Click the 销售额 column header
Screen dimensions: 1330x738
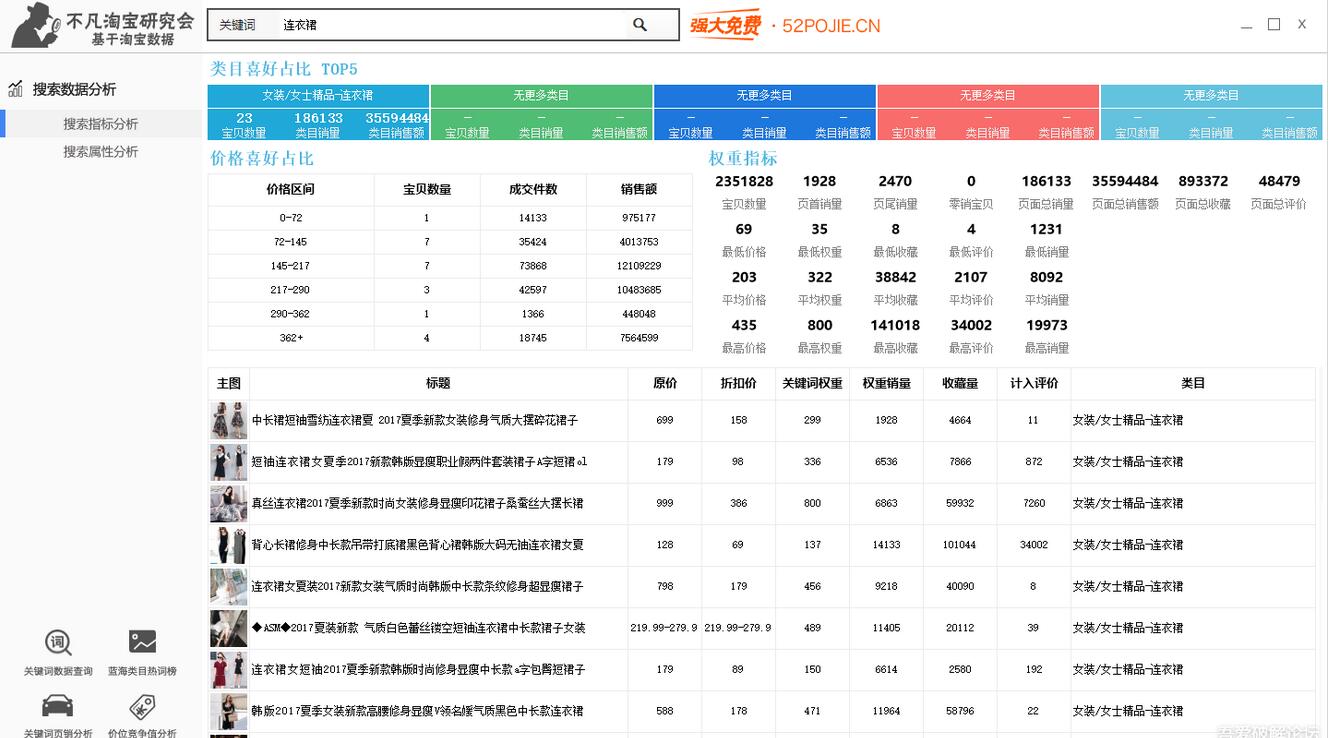pos(639,189)
